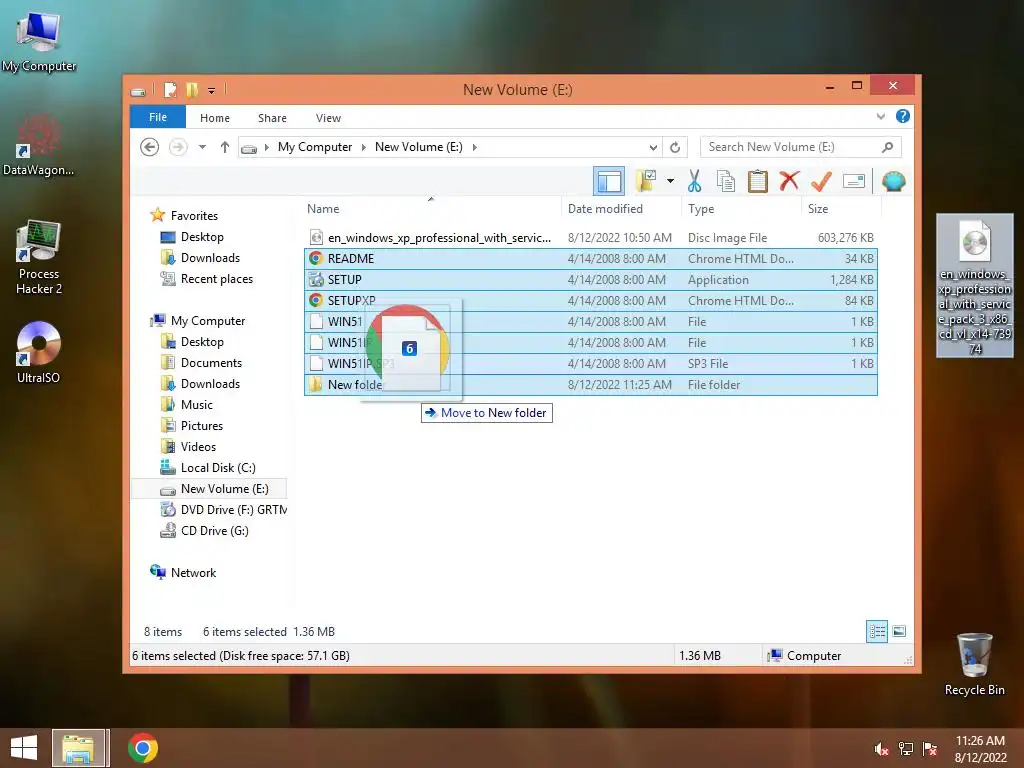Viewport: 1024px width, 768px height.
Task: Select Network in the navigation pane
Action: point(193,573)
